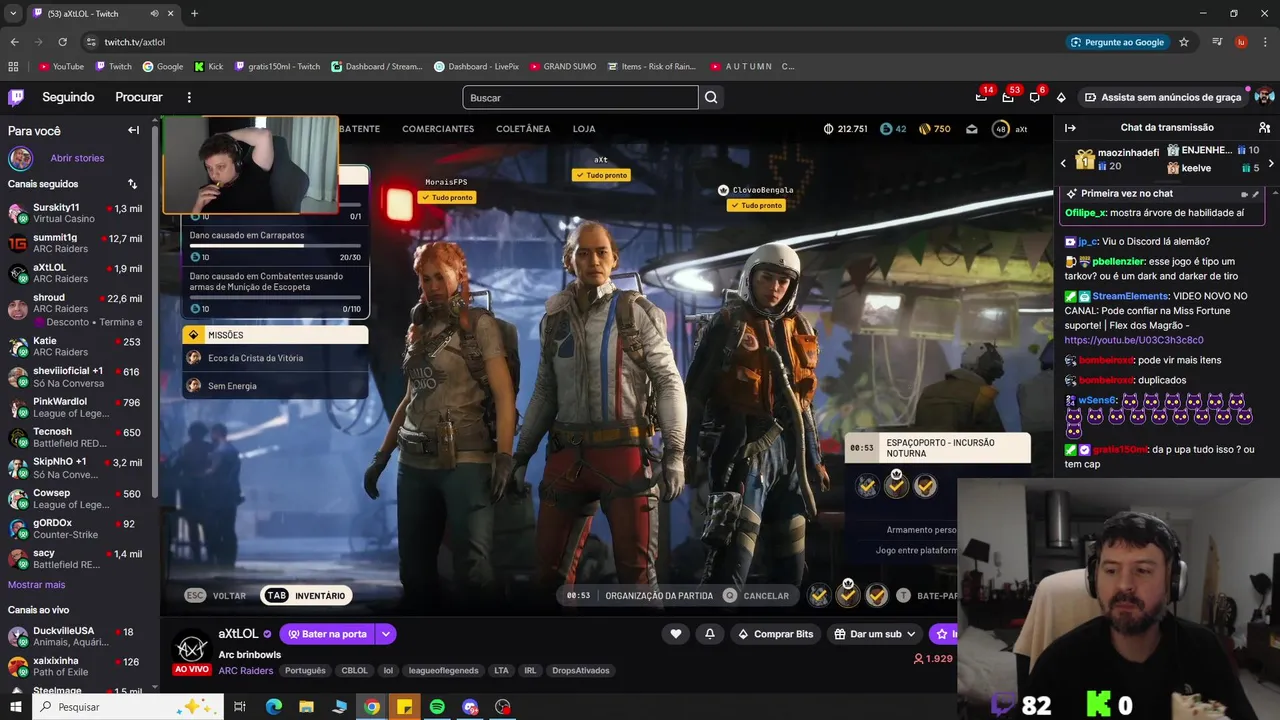Open Katie channel in sidebar

77,346
